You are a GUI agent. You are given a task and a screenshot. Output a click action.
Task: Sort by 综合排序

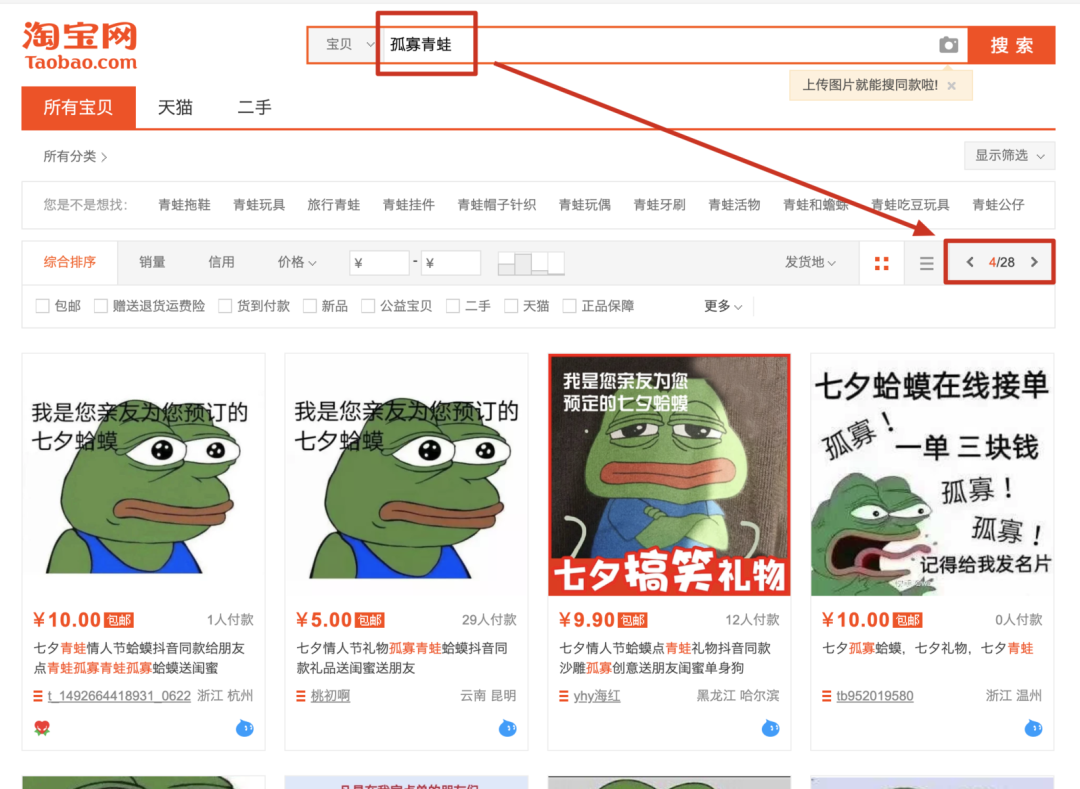pyautogui.click(x=70, y=262)
